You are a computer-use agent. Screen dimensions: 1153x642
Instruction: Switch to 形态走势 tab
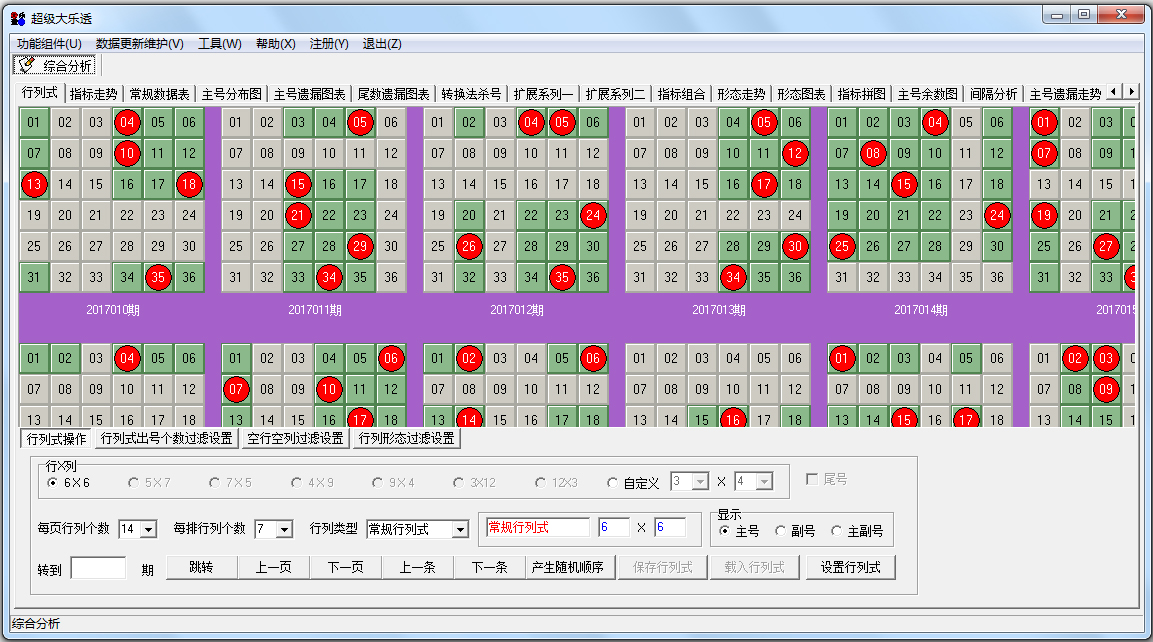(x=741, y=94)
